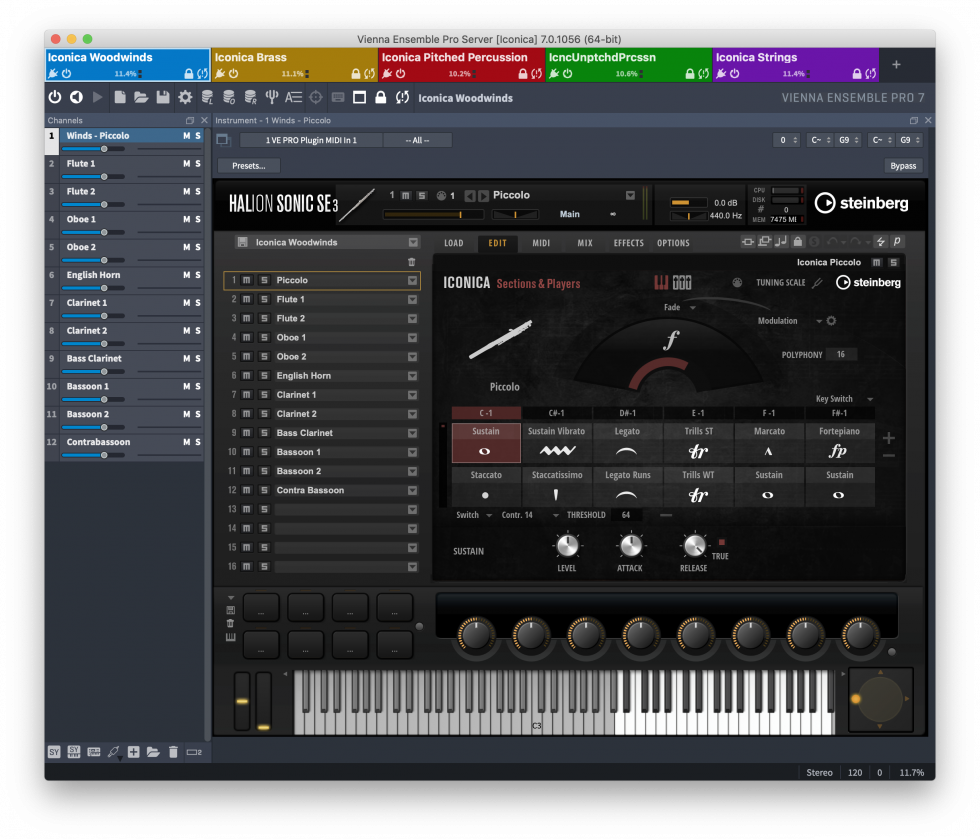Click the red piano keys icon in Iconica header

click(x=661, y=283)
